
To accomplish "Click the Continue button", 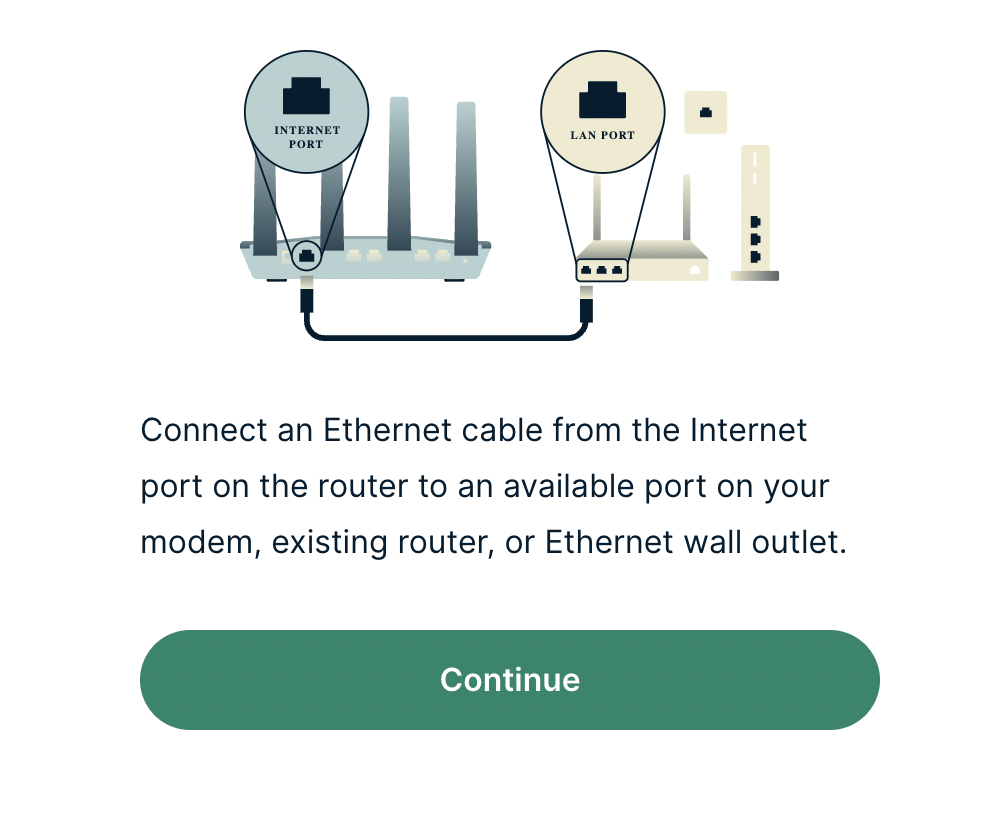I will click(x=510, y=680).
